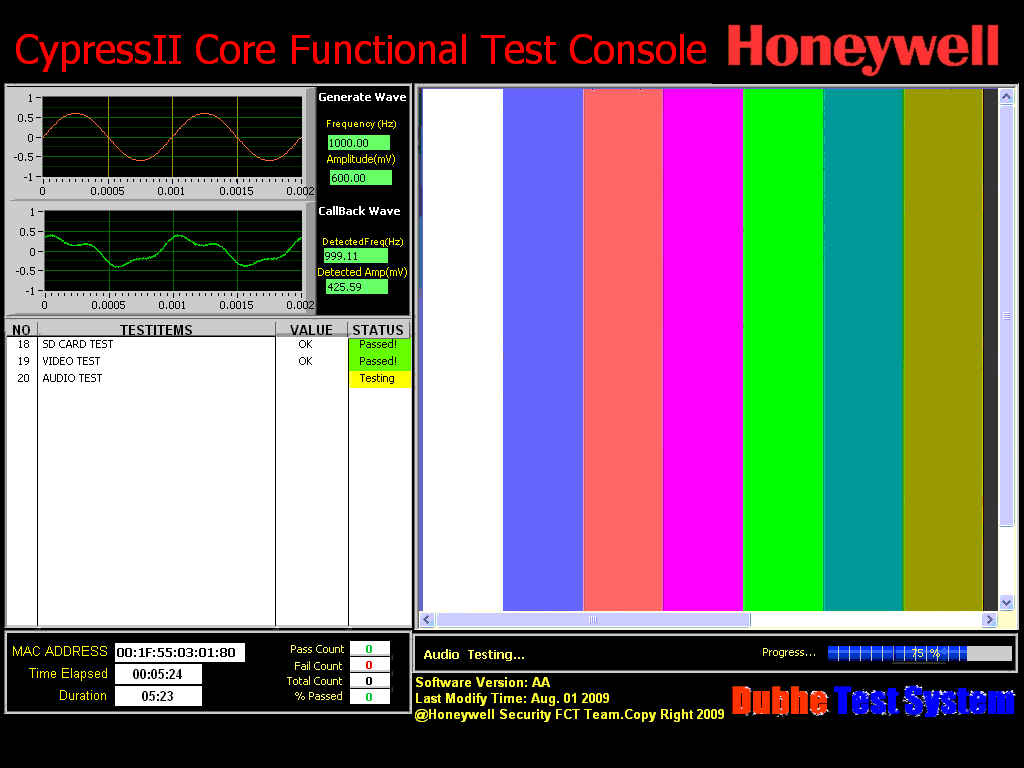Click the CallBack Wave green graph
Viewport: 1024px width, 768px height.
click(173, 251)
